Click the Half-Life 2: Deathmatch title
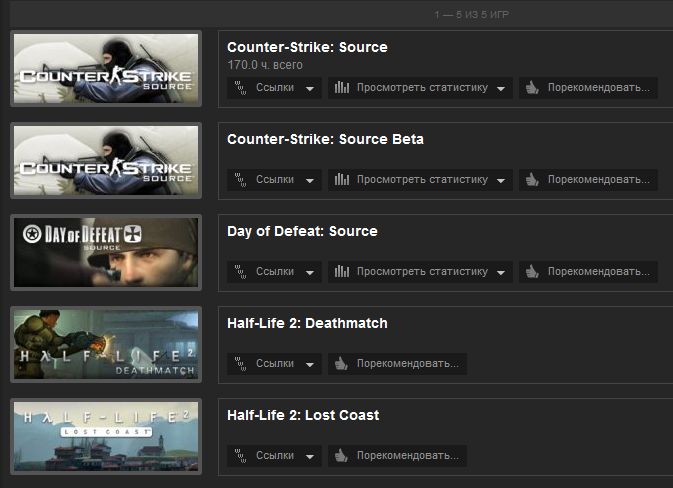The image size is (673, 488). tap(307, 323)
